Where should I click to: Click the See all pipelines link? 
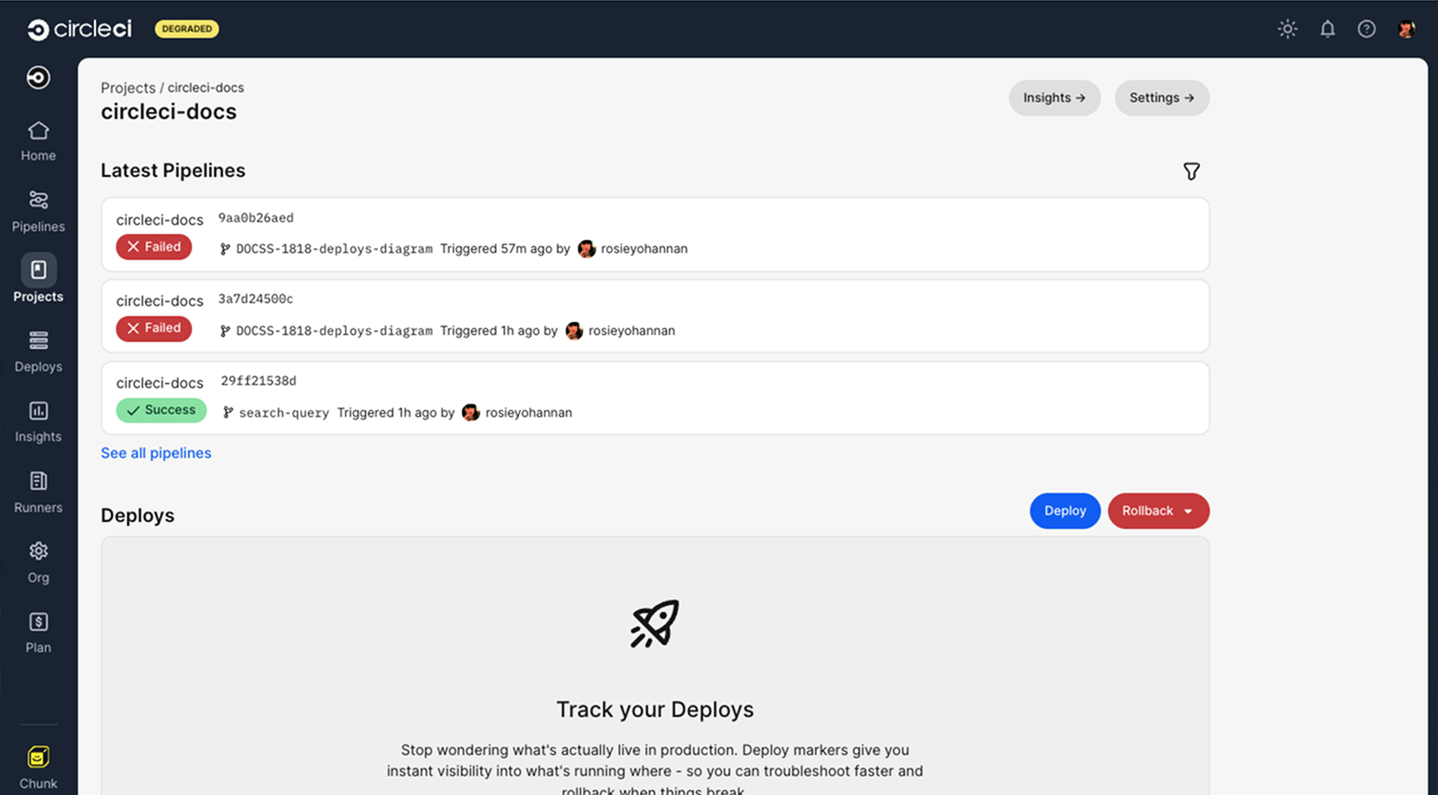point(155,452)
